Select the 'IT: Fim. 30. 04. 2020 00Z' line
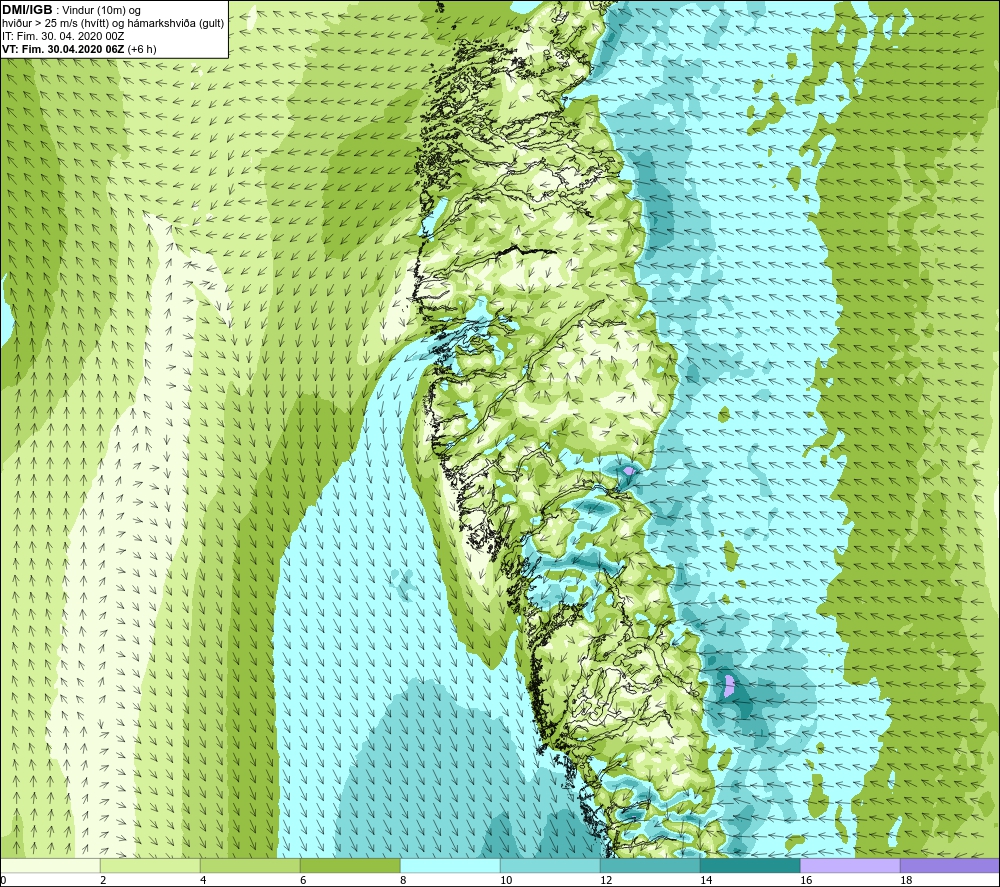1000x887 pixels. [x=63, y=36]
